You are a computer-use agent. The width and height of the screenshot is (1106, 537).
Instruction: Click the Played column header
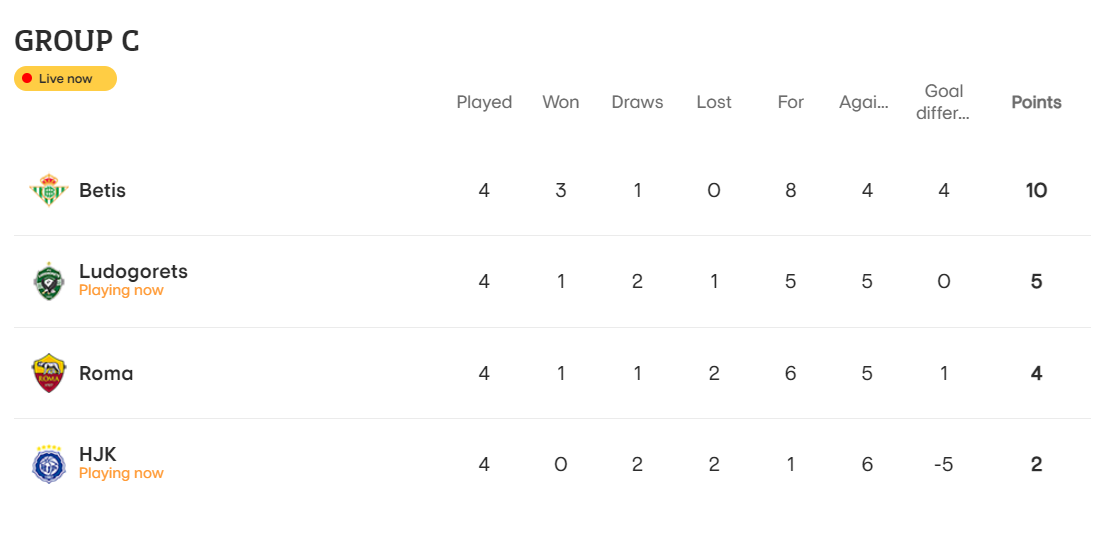coord(484,102)
